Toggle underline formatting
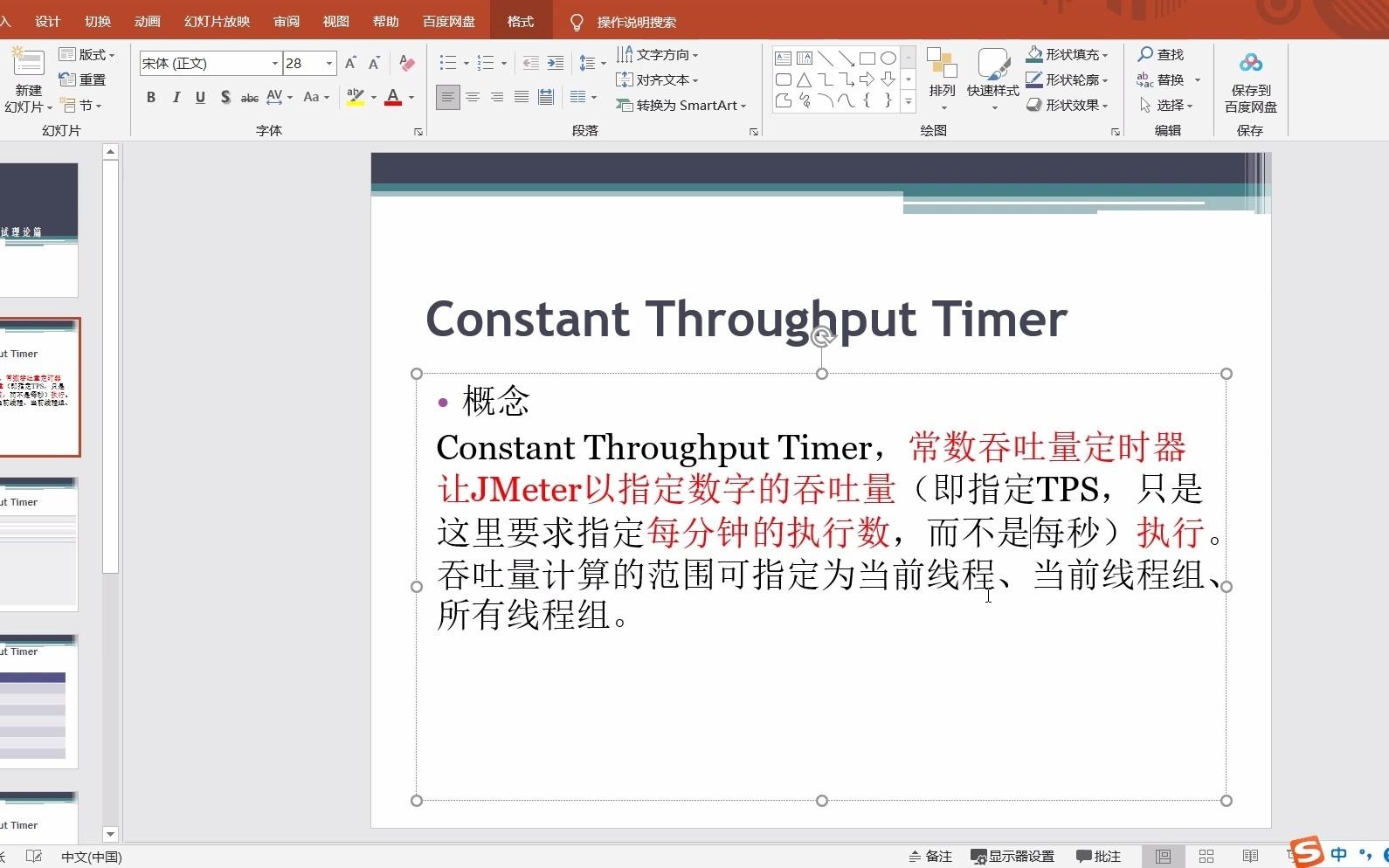This screenshot has height=868, width=1389. tap(200, 97)
